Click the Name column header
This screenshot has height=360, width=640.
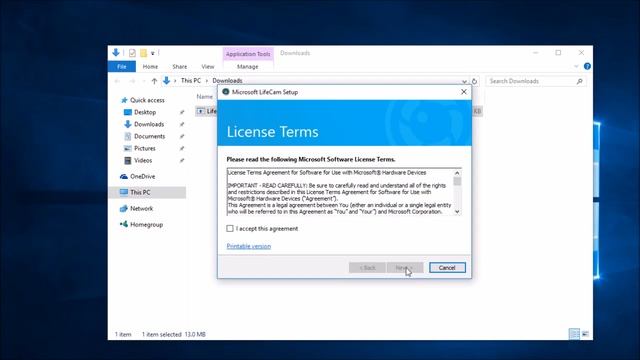204,97
